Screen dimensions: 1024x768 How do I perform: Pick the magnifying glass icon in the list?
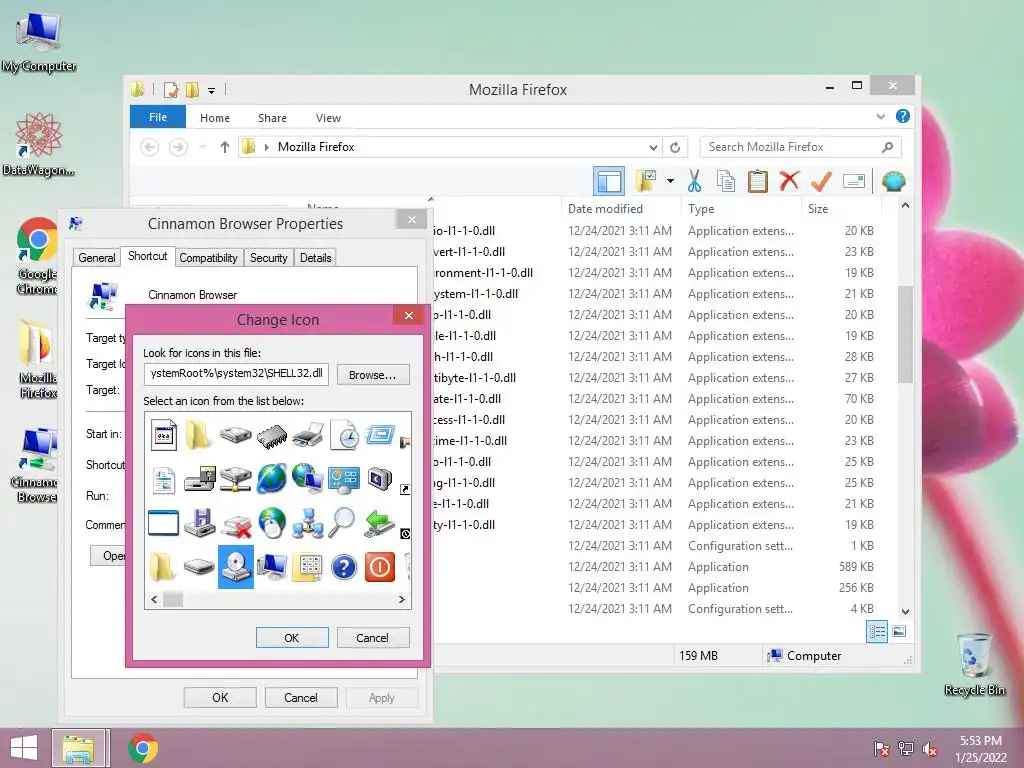tap(342, 522)
